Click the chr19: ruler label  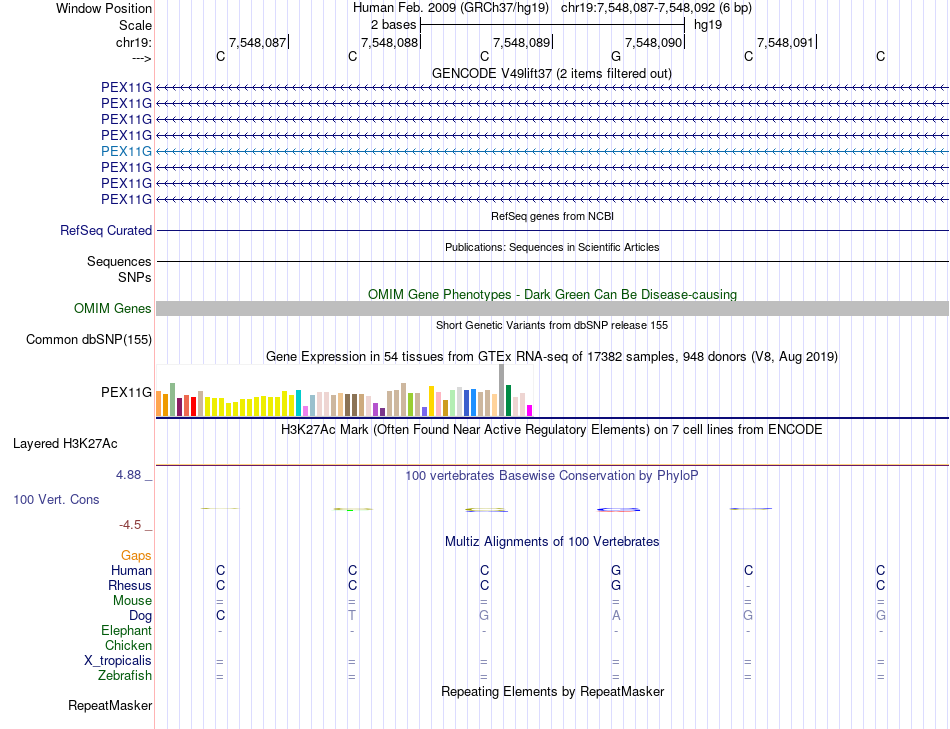click(134, 42)
